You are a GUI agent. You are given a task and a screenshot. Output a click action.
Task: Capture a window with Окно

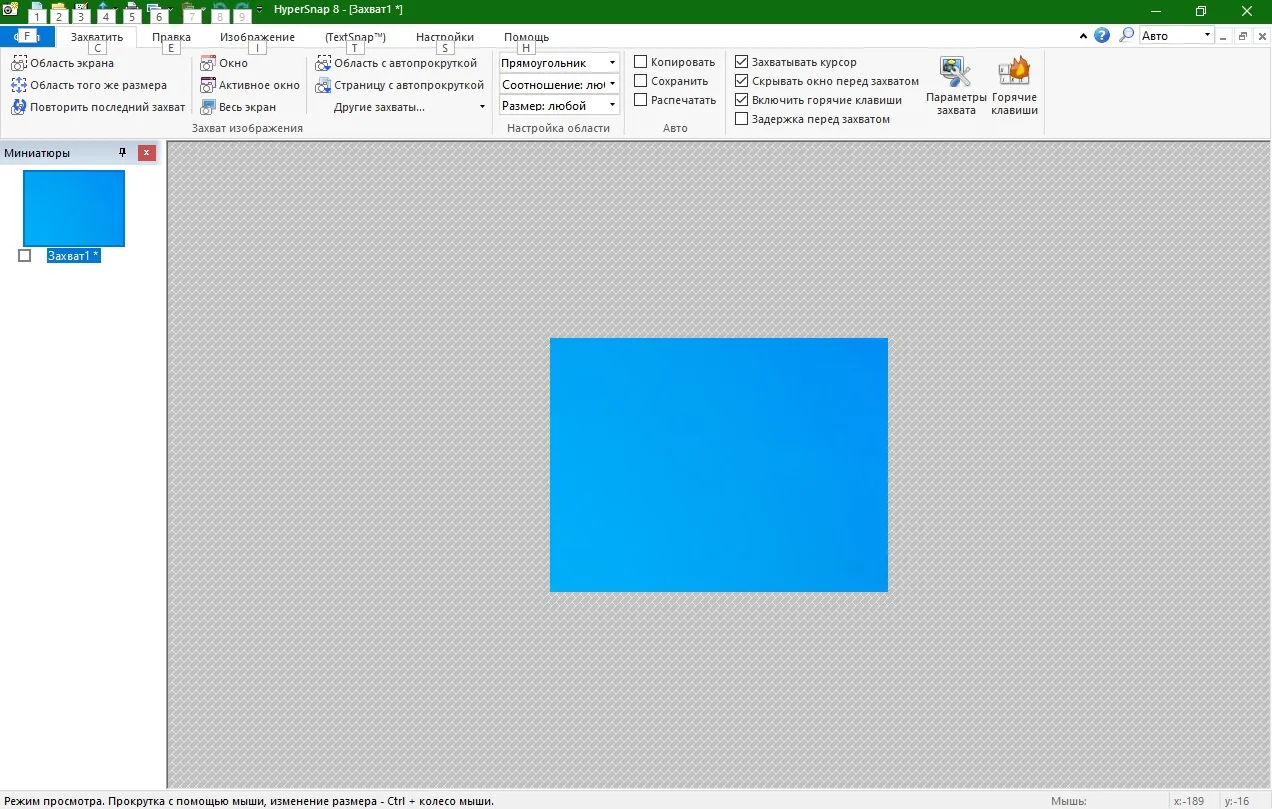[224, 63]
